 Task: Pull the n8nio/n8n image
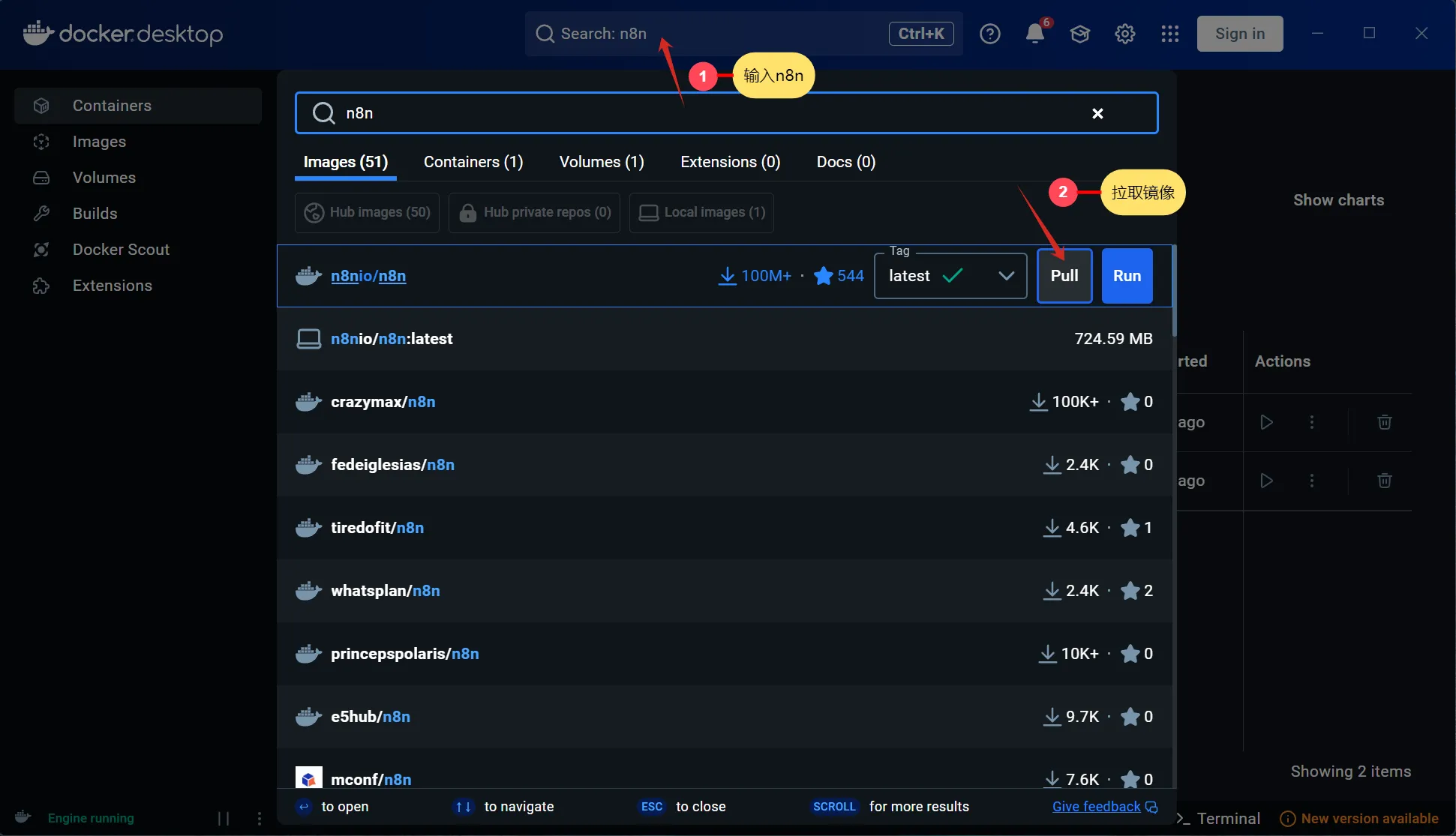(x=1064, y=276)
